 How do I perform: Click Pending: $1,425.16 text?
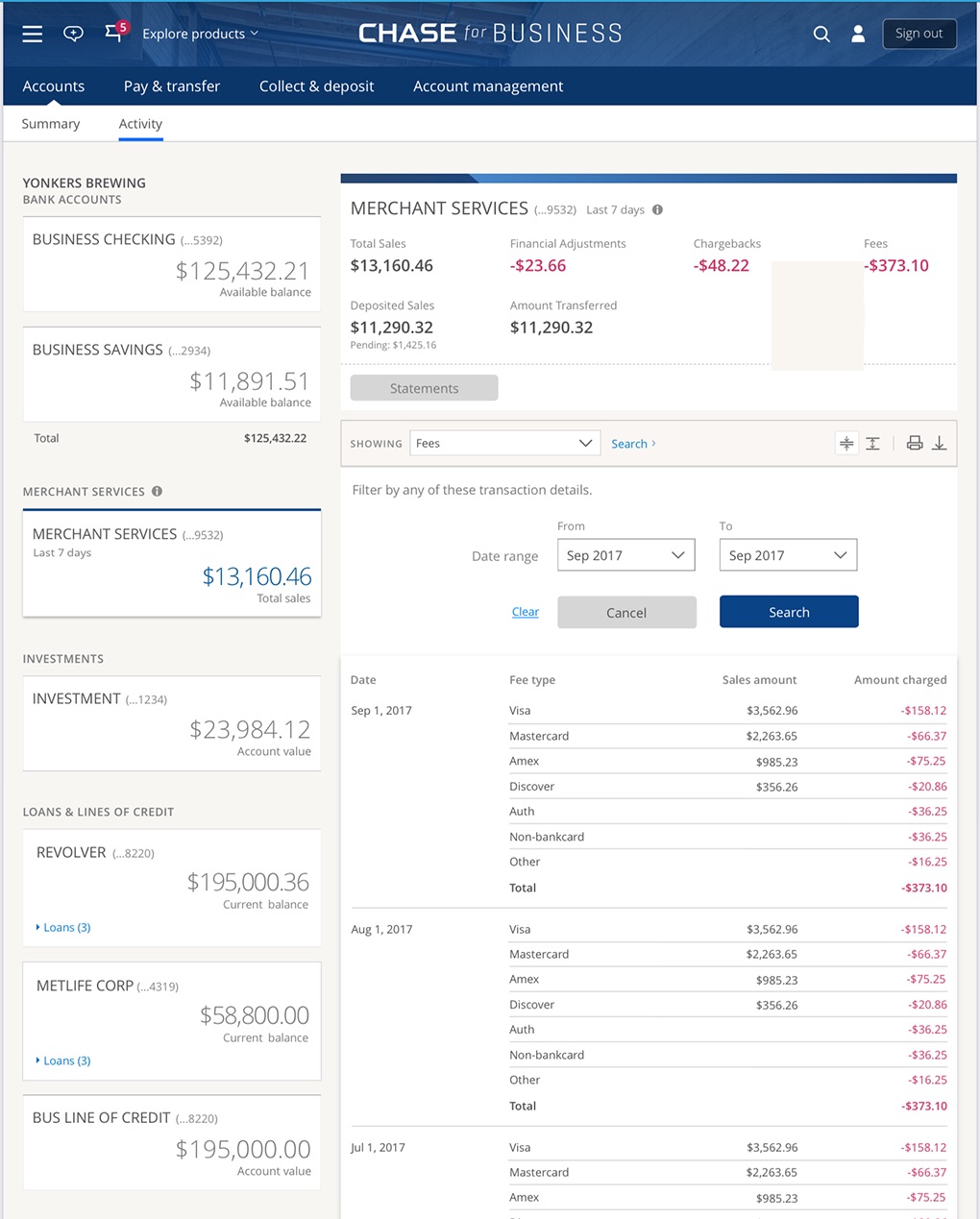coord(393,345)
